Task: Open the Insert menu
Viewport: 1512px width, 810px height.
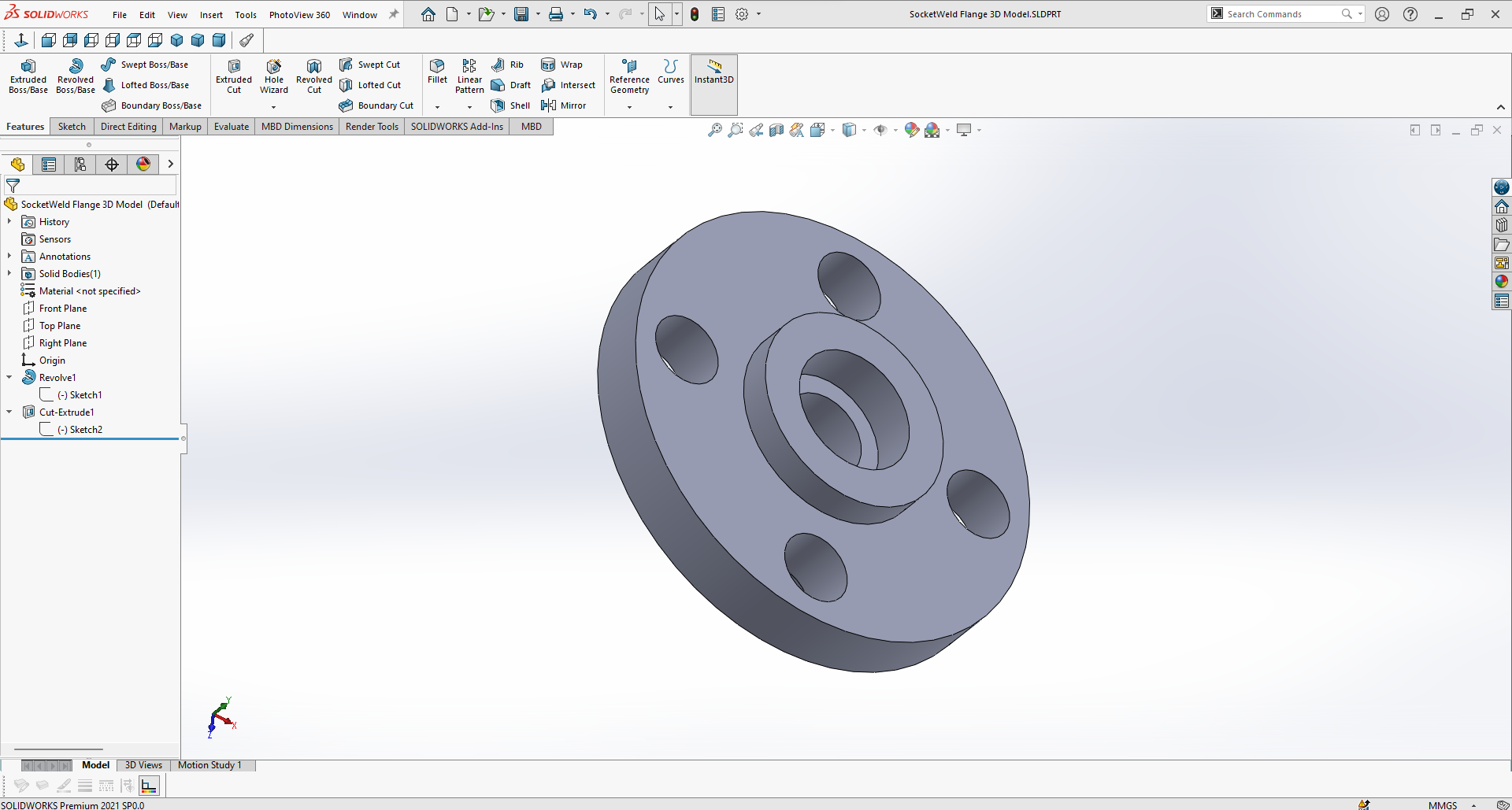Action: [x=211, y=15]
